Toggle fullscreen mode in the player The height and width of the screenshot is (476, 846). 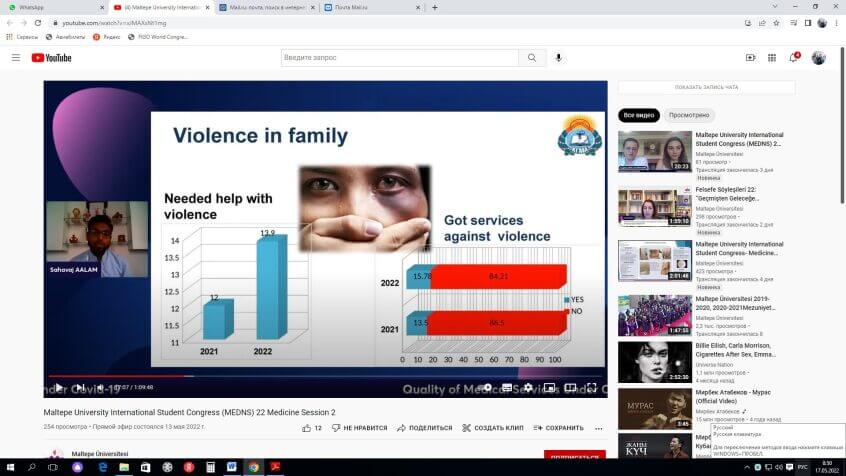[591, 387]
